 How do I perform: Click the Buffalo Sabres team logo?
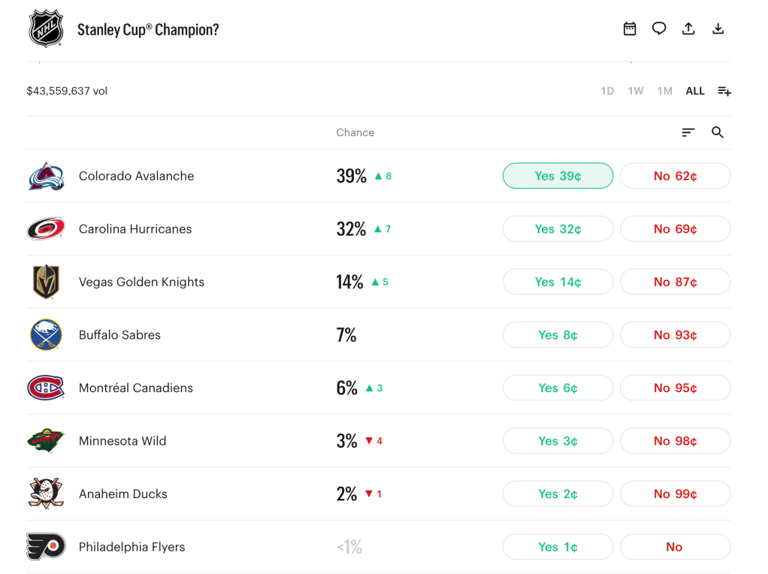pos(46,335)
